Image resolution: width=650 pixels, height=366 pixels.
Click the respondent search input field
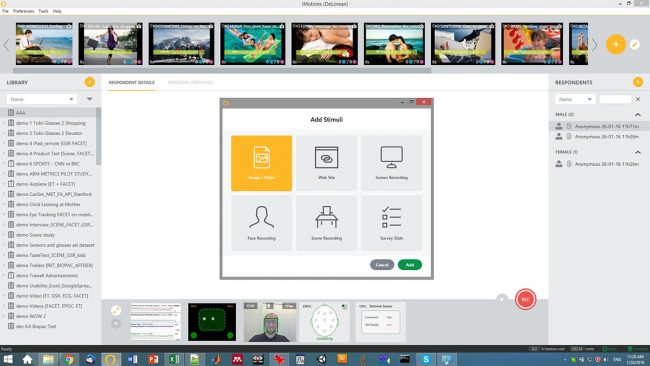pos(615,99)
